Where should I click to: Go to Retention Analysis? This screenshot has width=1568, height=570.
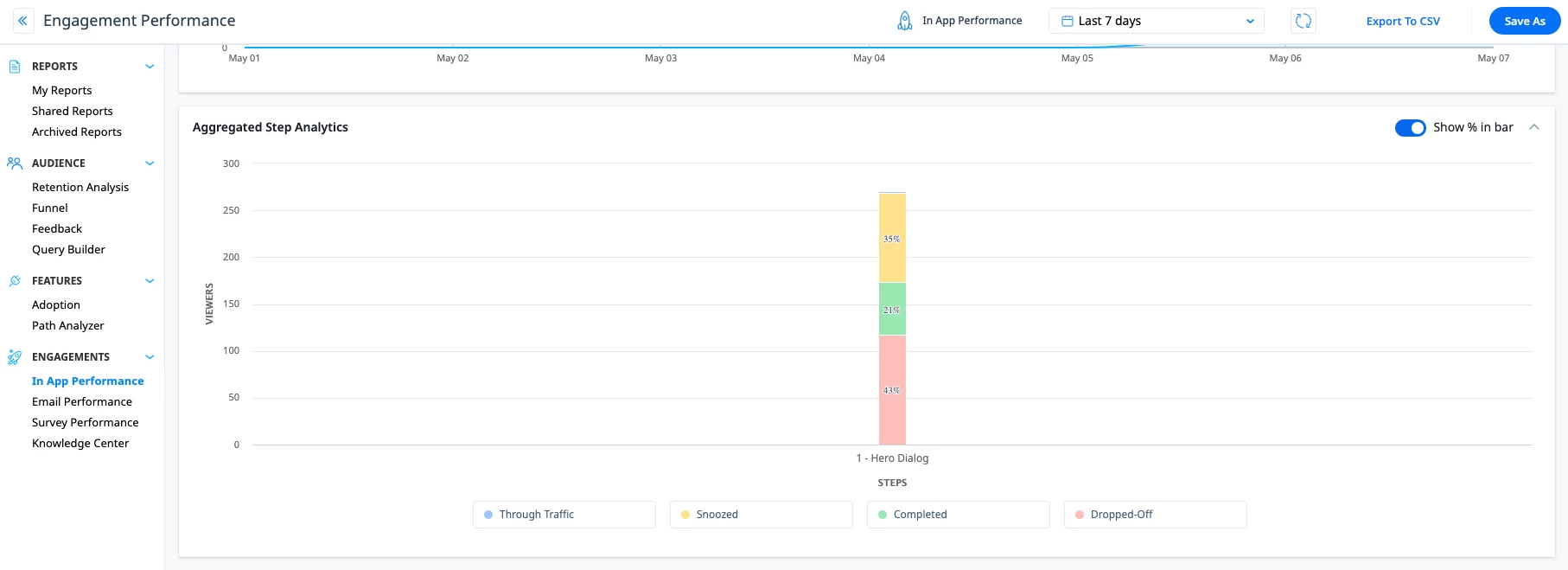[80, 188]
